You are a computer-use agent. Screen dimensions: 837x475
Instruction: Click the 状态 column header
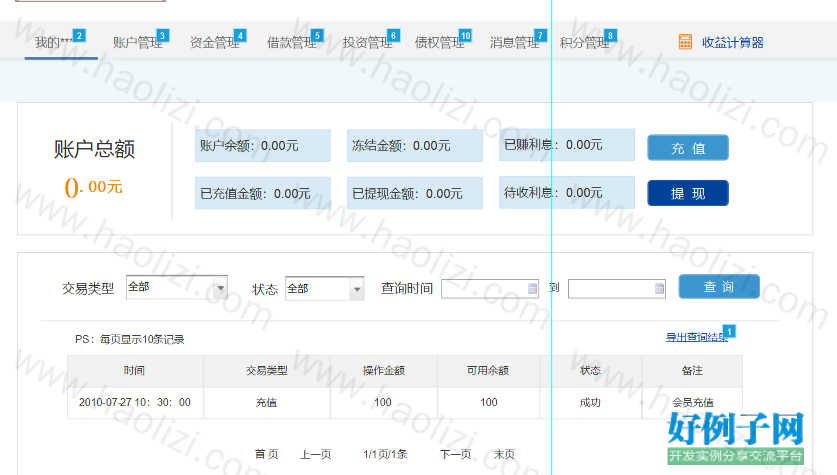(590, 370)
